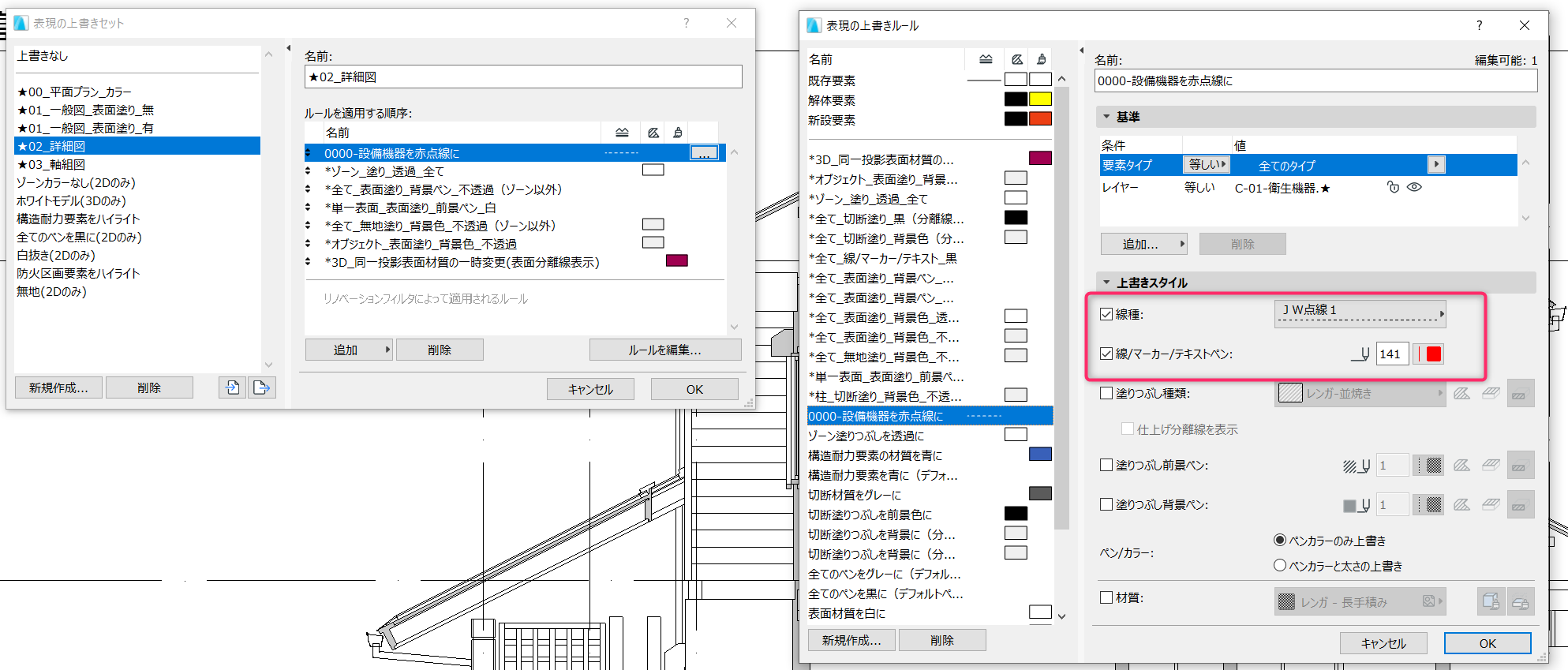Select the ペンカラーと太さの上書き radio button
Image resolution: width=1568 pixels, height=670 pixels.
[1280, 565]
